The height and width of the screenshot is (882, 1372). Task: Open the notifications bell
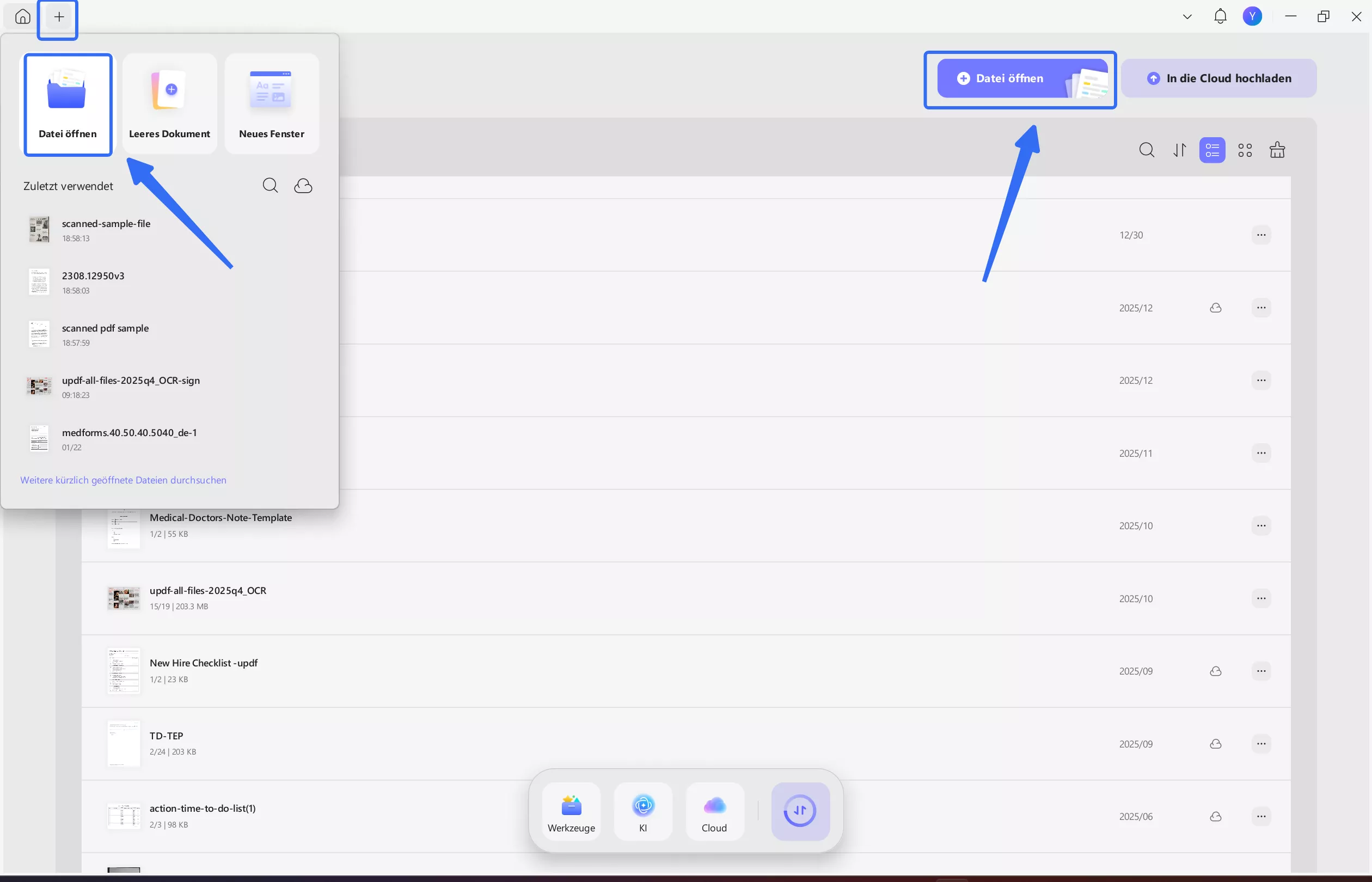click(1220, 17)
